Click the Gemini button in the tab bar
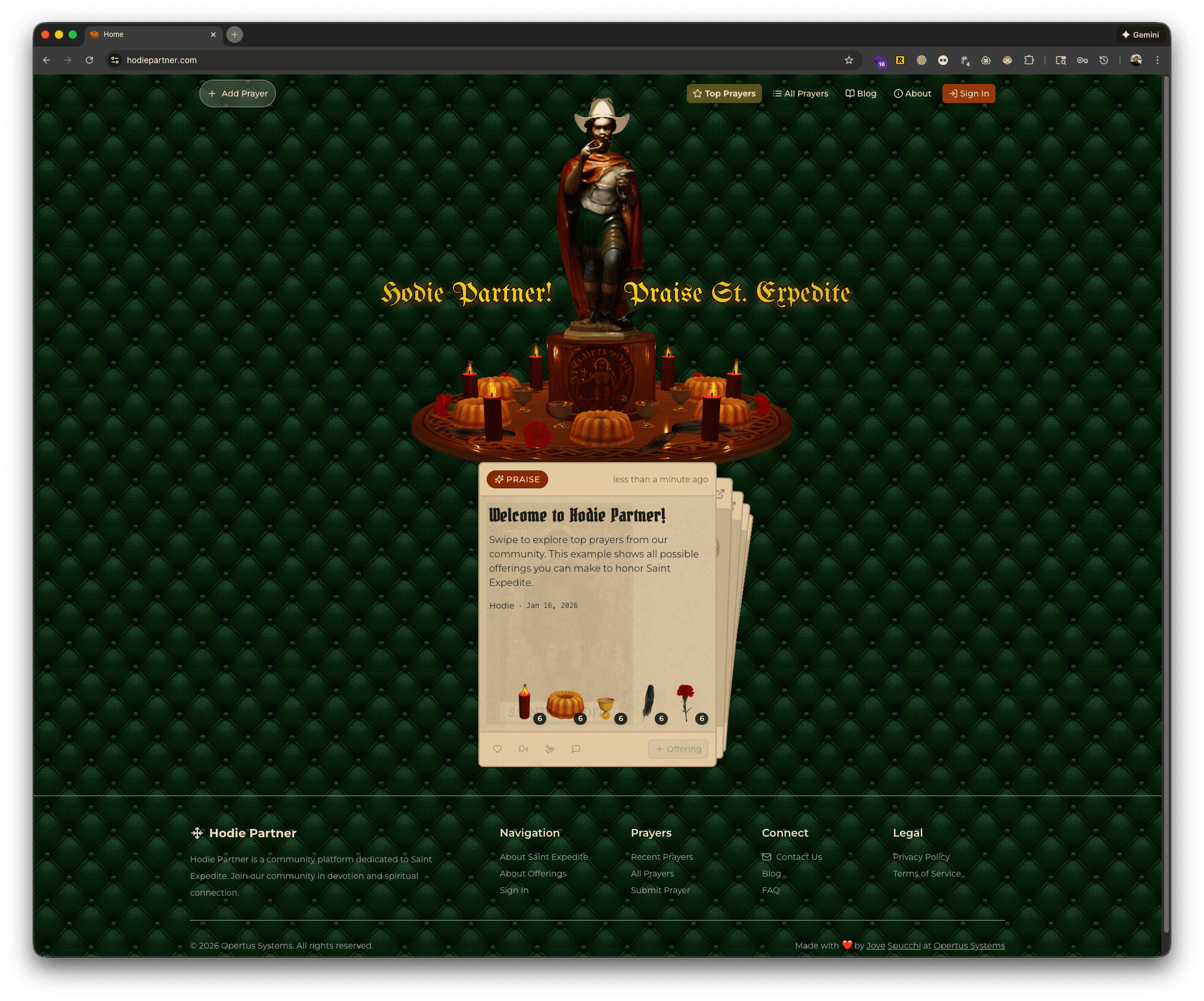This screenshot has width=1204, height=1001. tap(1140, 35)
